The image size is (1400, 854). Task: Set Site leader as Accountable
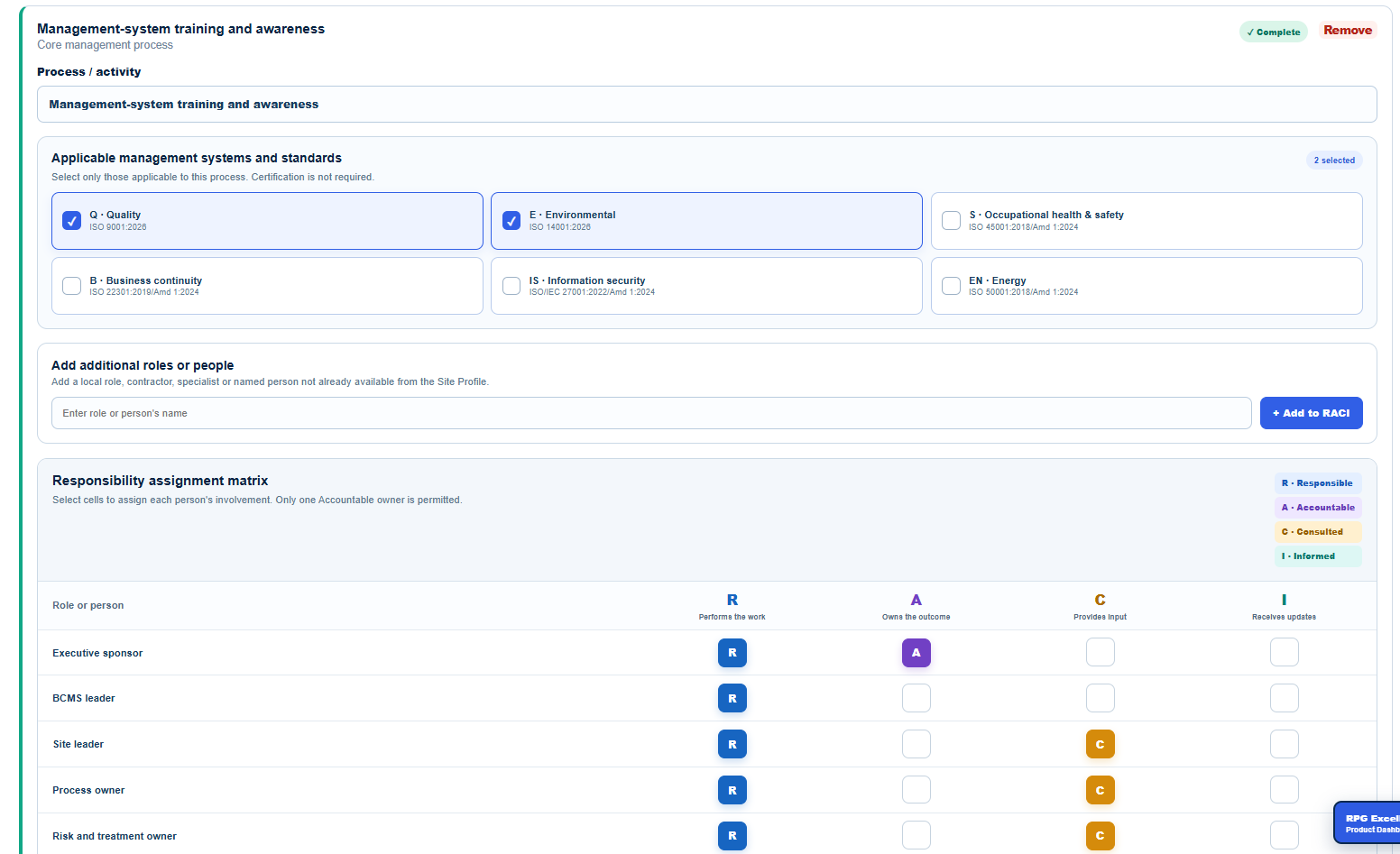[x=916, y=744]
